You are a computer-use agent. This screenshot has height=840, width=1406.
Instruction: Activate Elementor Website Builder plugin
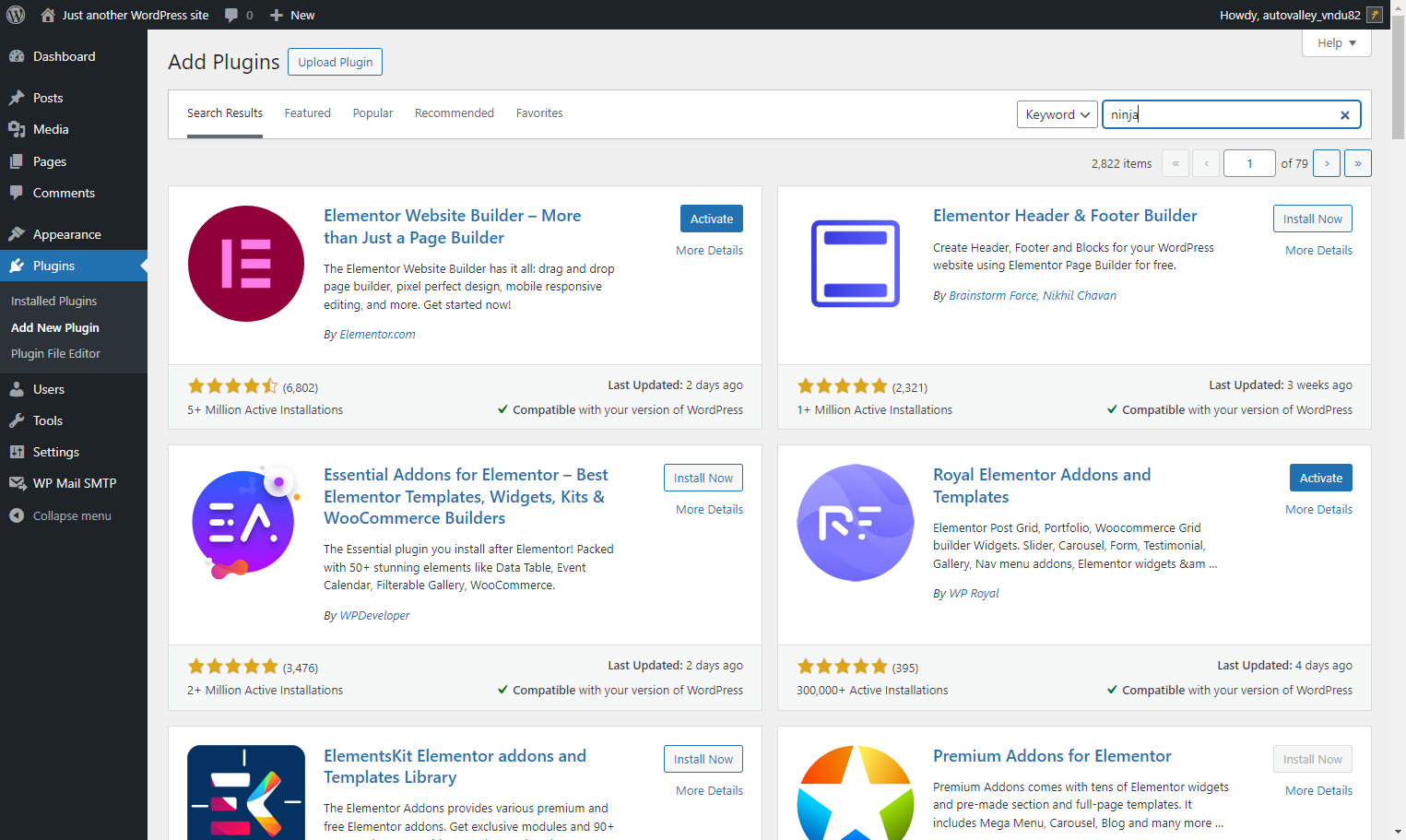[x=712, y=219]
